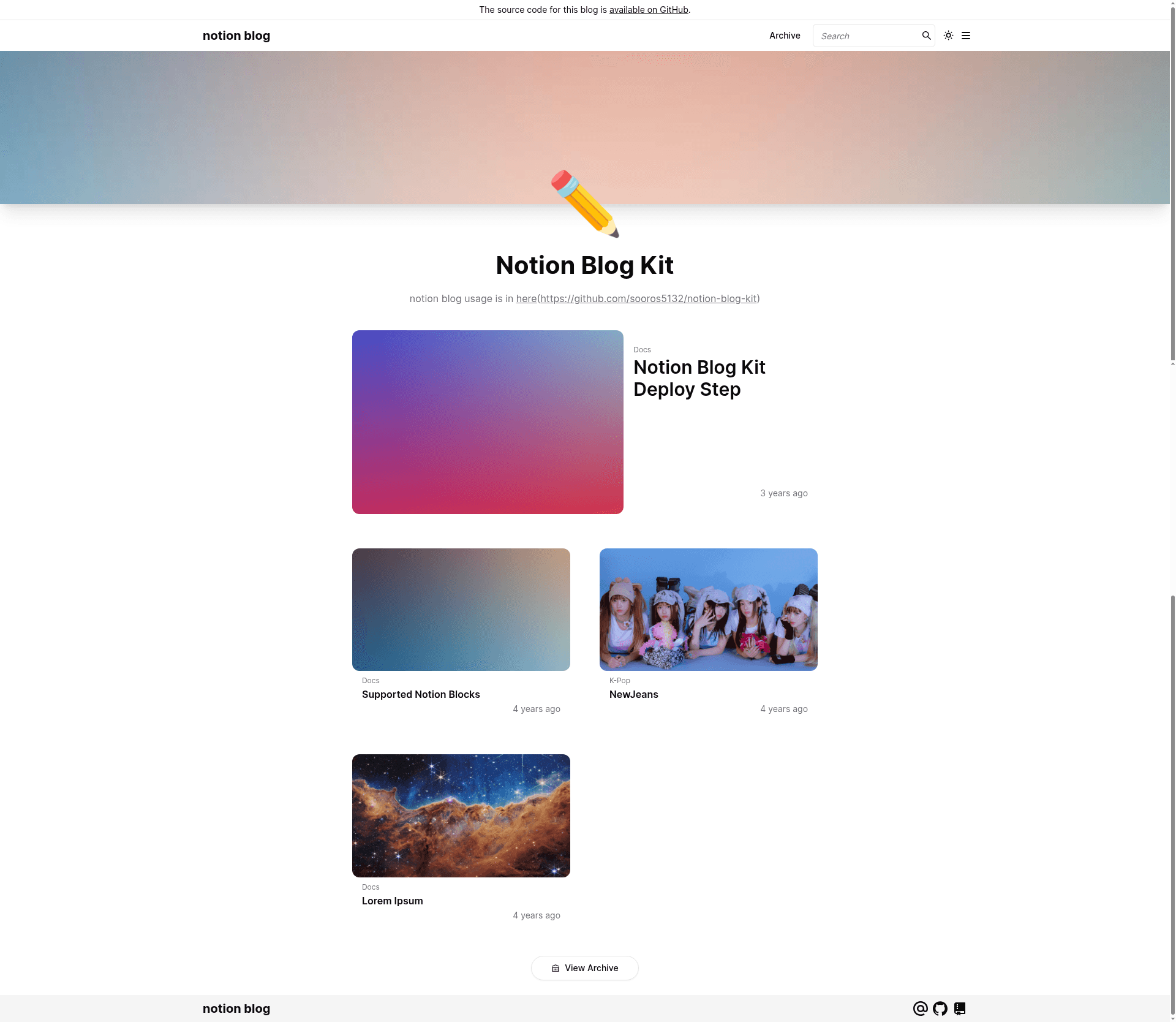This screenshot has height=1022, width=1176.
Task: Open the 'Lorem Ipsum' post title
Action: pos(393,901)
